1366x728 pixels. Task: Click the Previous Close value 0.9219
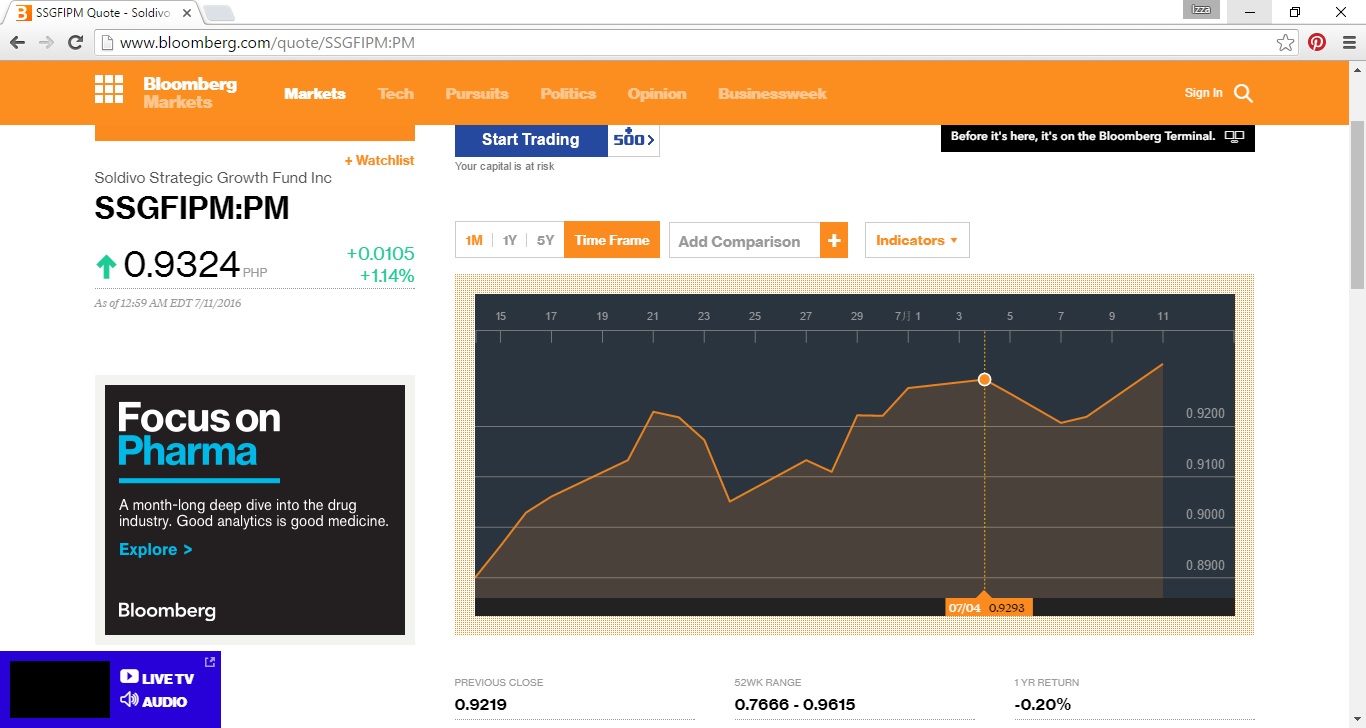point(481,704)
